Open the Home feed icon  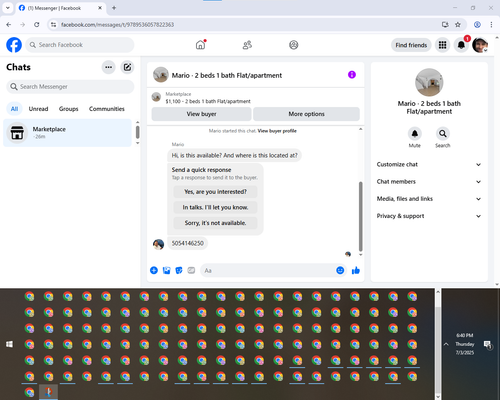click(x=200, y=45)
